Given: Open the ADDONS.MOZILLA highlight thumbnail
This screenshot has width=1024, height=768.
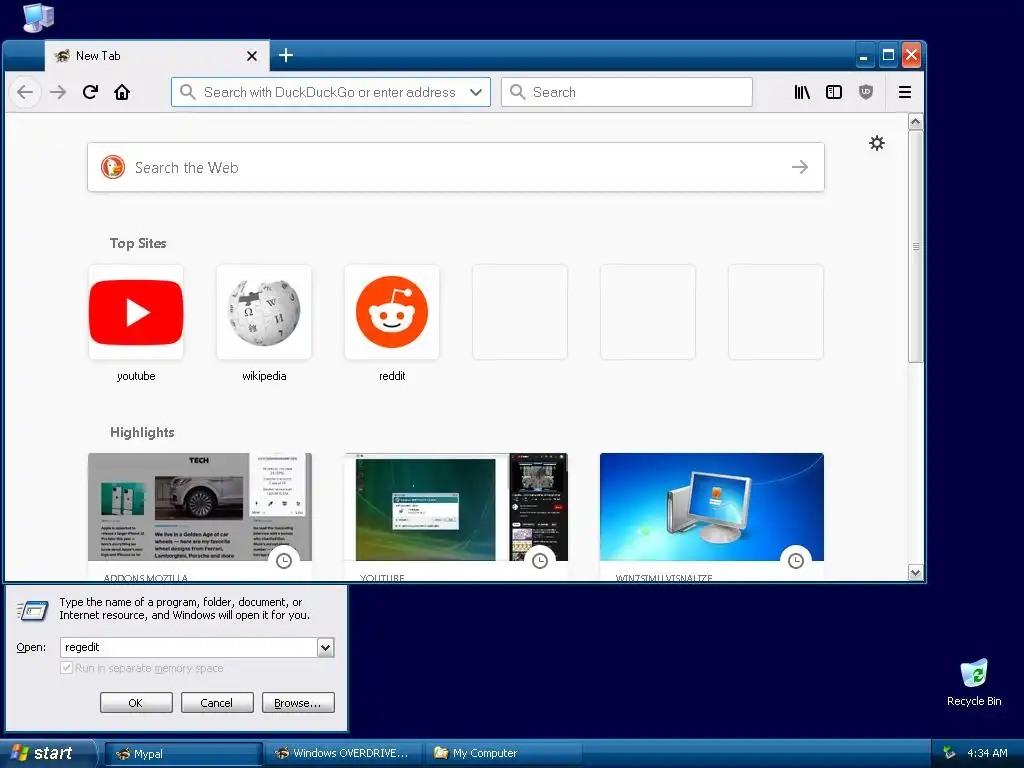Looking at the screenshot, I should click(200, 507).
